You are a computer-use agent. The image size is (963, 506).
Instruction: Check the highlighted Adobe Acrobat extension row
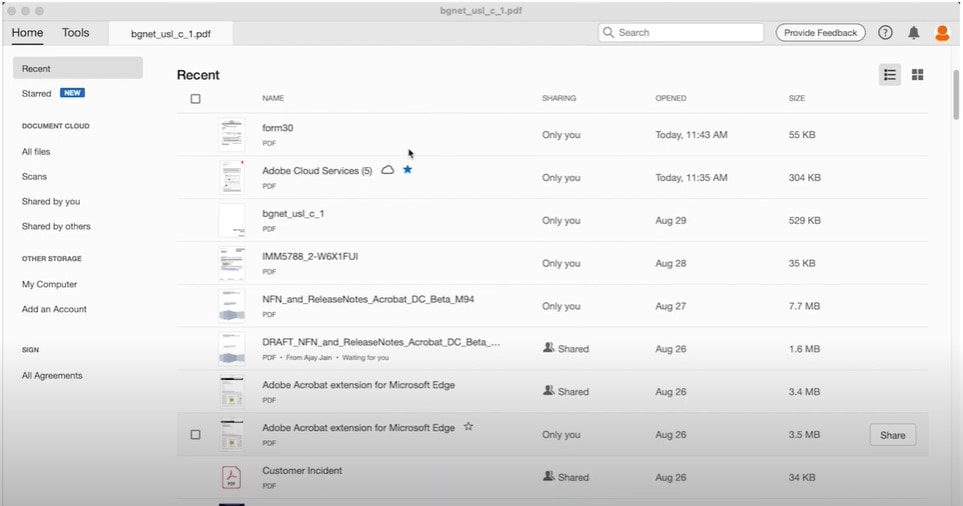(195, 435)
